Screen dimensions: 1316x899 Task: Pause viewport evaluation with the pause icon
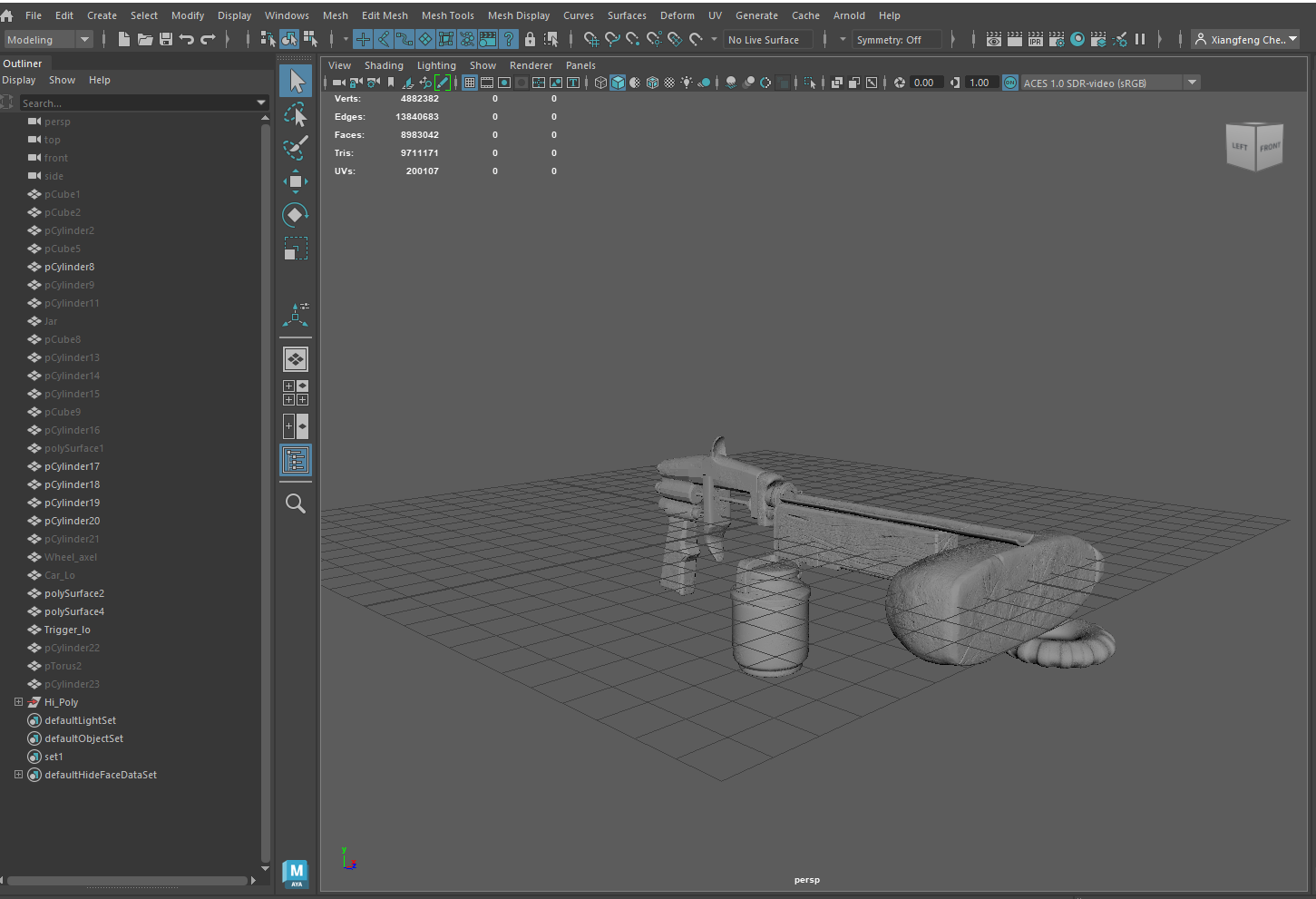(1140, 39)
